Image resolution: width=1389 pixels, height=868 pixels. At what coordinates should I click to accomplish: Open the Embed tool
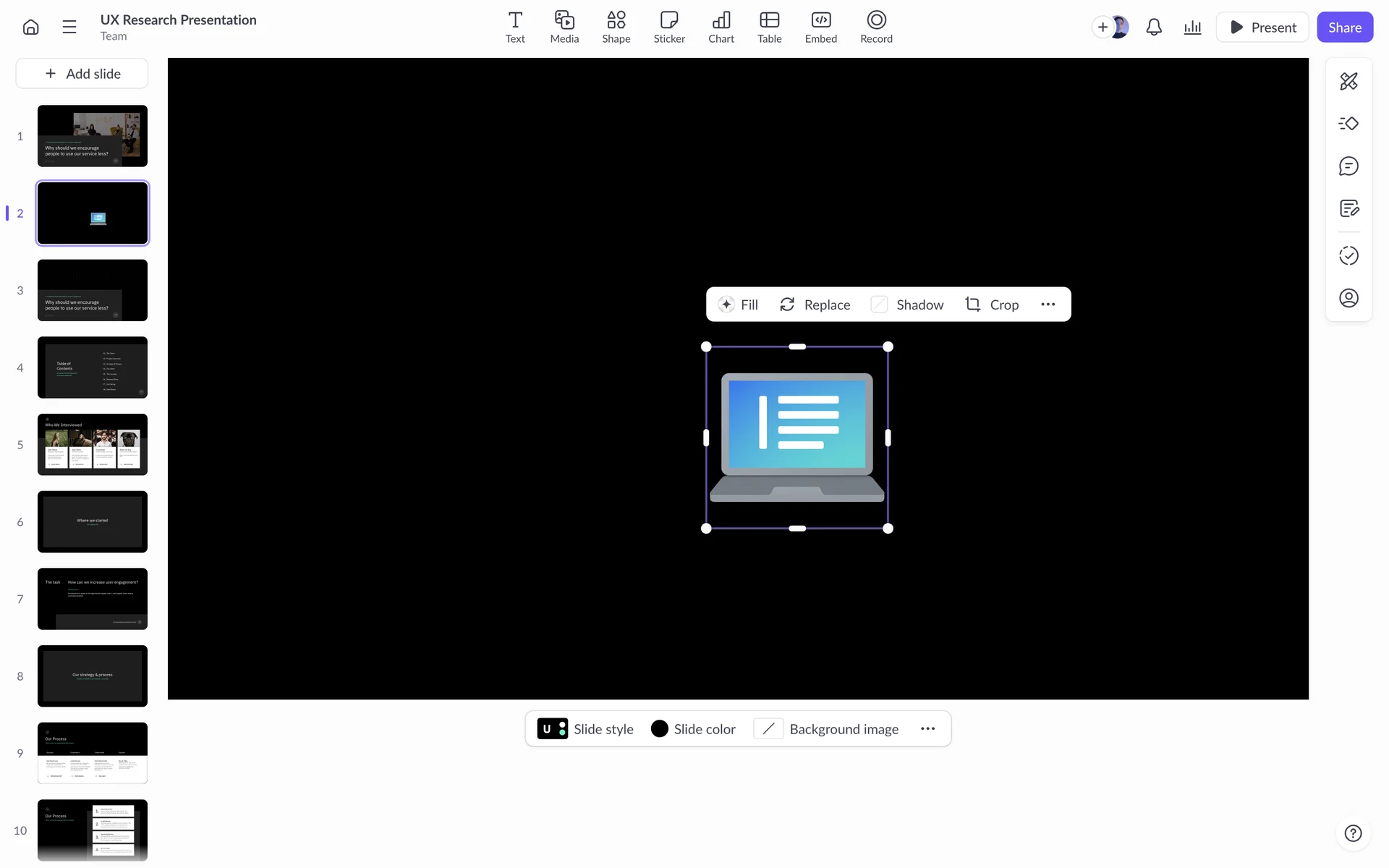tap(820, 27)
